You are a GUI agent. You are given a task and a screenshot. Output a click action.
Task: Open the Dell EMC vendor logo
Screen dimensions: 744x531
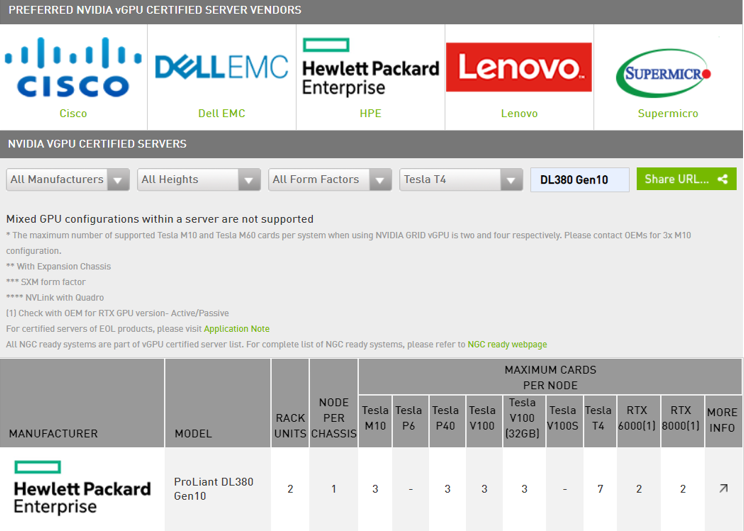click(222, 67)
